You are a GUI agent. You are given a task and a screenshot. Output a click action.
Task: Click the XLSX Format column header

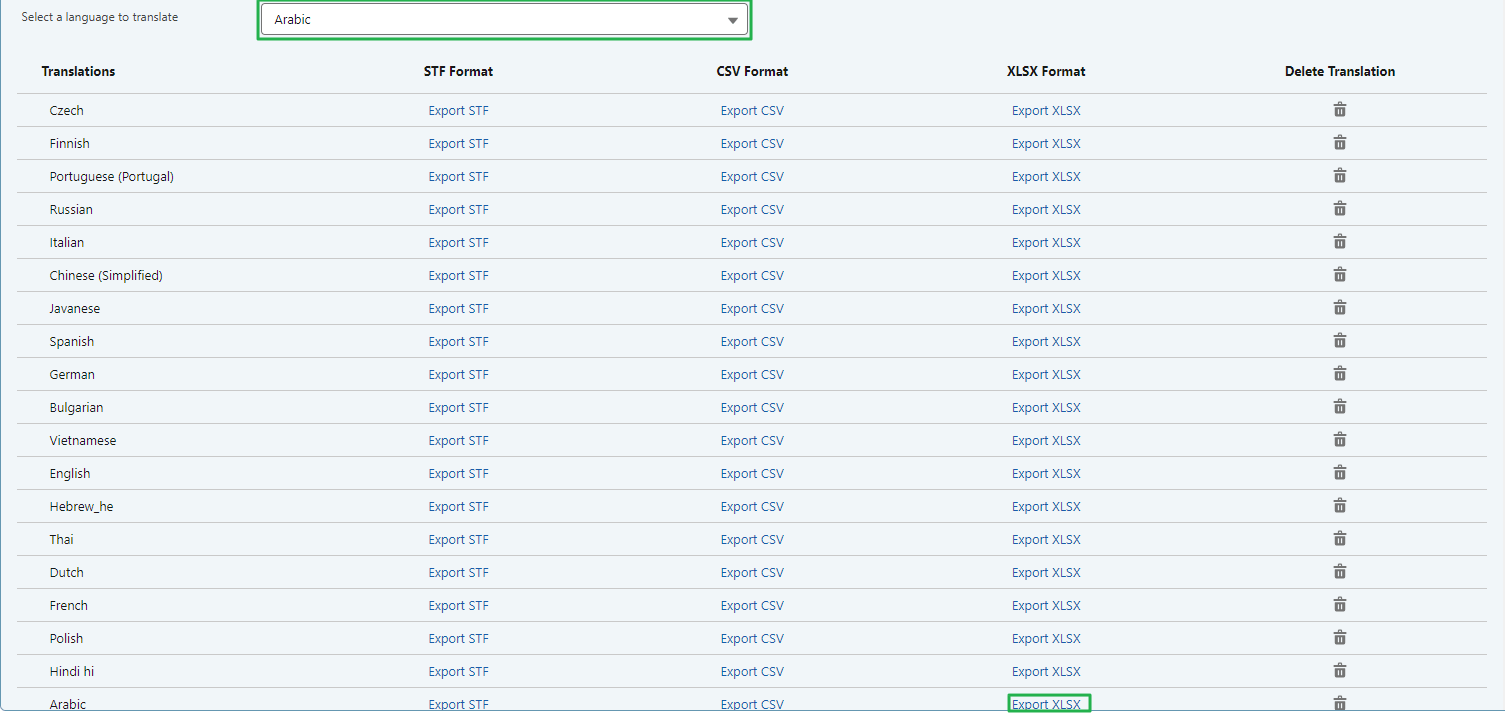click(1046, 71)
